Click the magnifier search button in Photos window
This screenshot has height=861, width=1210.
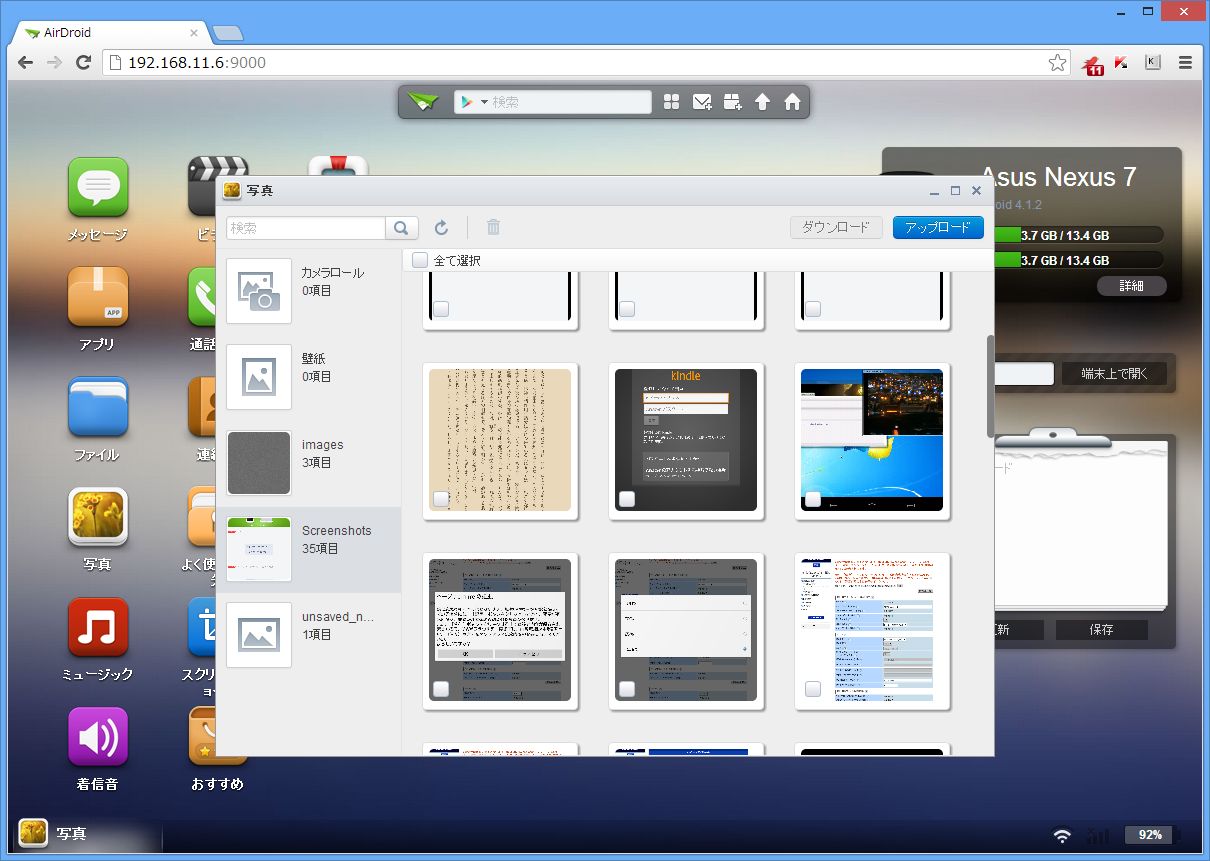401,228
